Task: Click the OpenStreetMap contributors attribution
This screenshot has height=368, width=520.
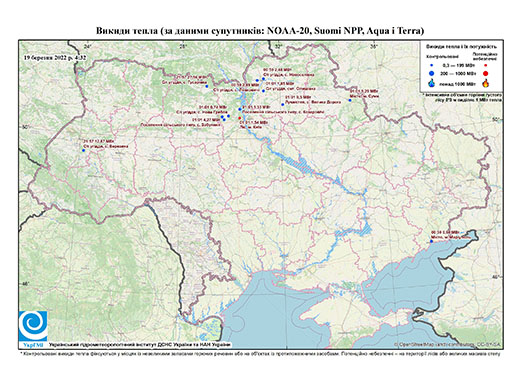Action: point(448,345)
